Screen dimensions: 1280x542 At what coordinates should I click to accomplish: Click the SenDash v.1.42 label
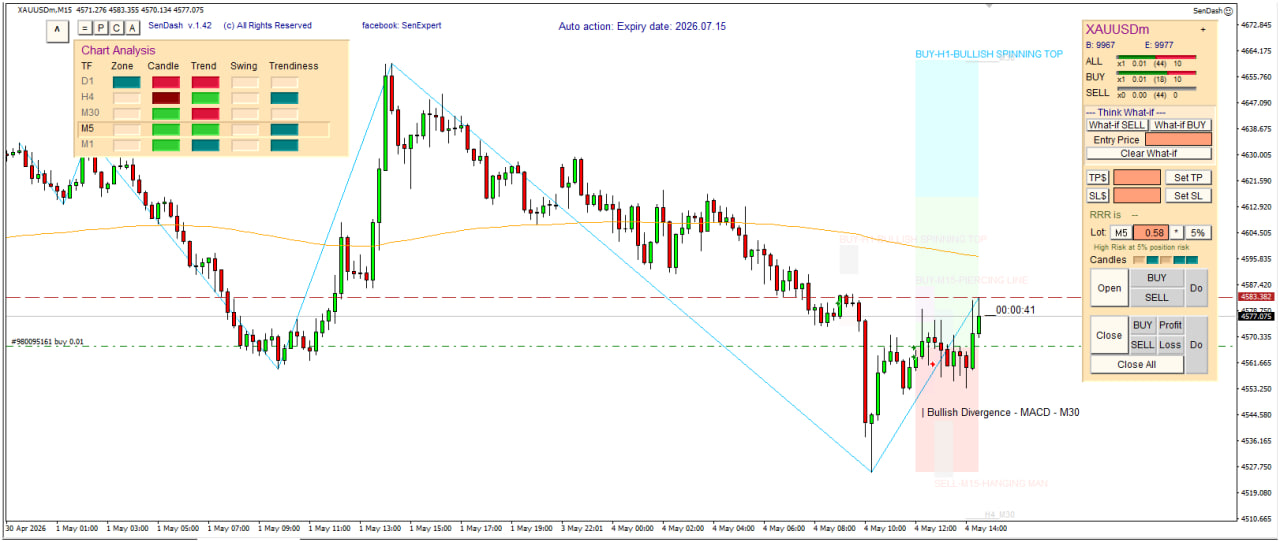pyautogui.click(x=180, y=26)
